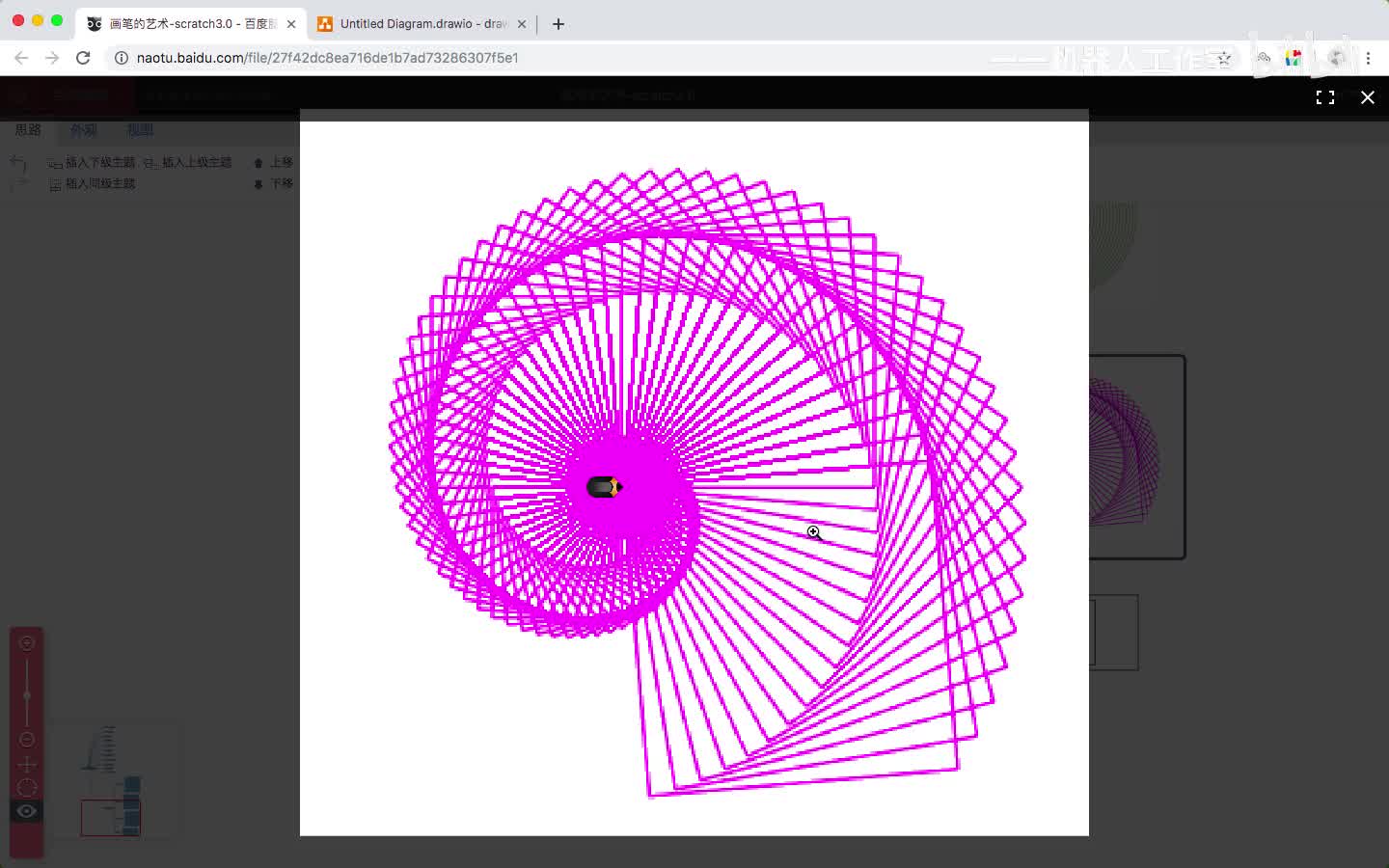1389x868 pixels.
Task: Switch to the 画笔的艺术-scratch3.0 tab
Action: [x=191, y=23]
